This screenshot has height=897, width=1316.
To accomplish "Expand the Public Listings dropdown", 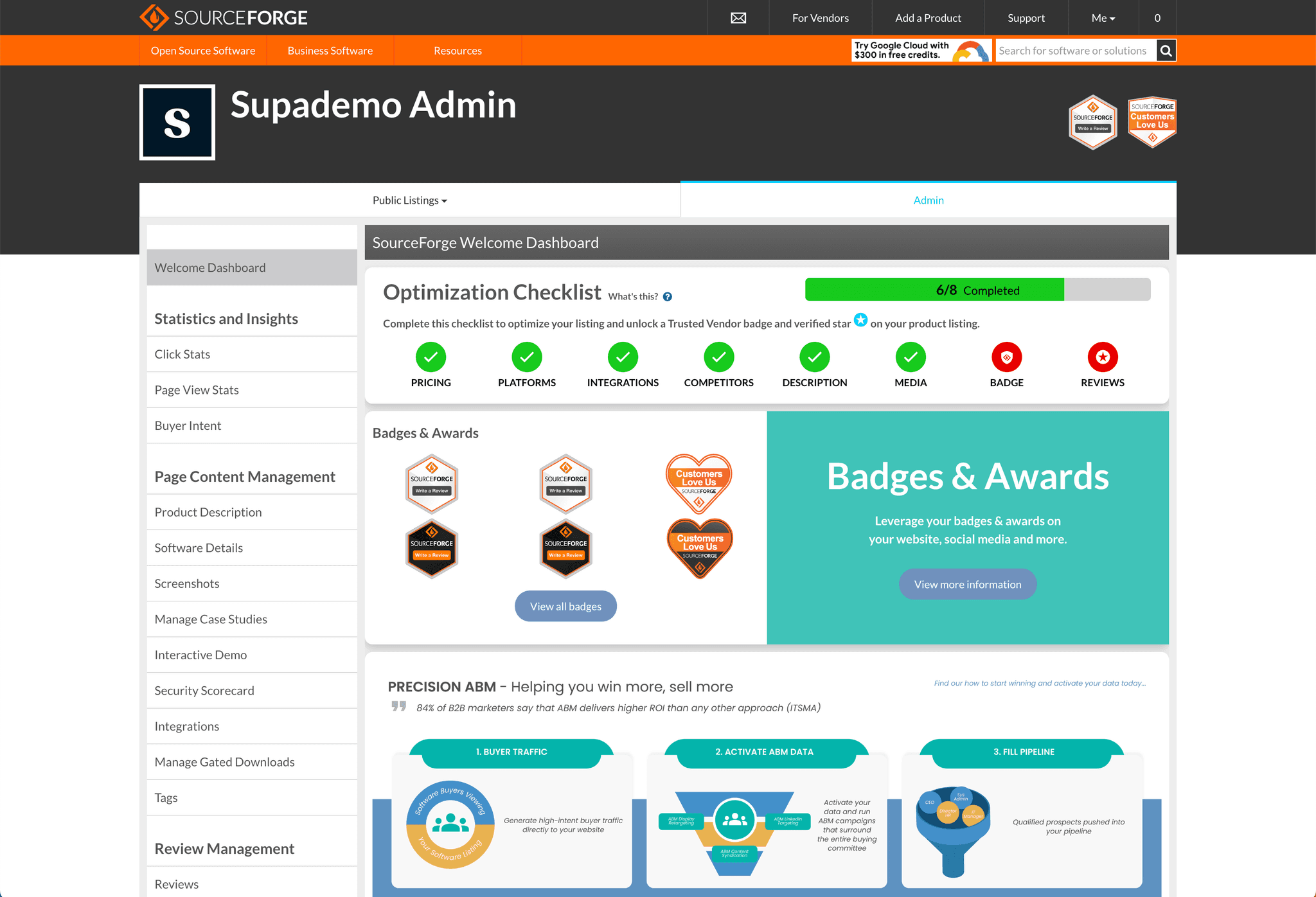I will click(410, 200).
